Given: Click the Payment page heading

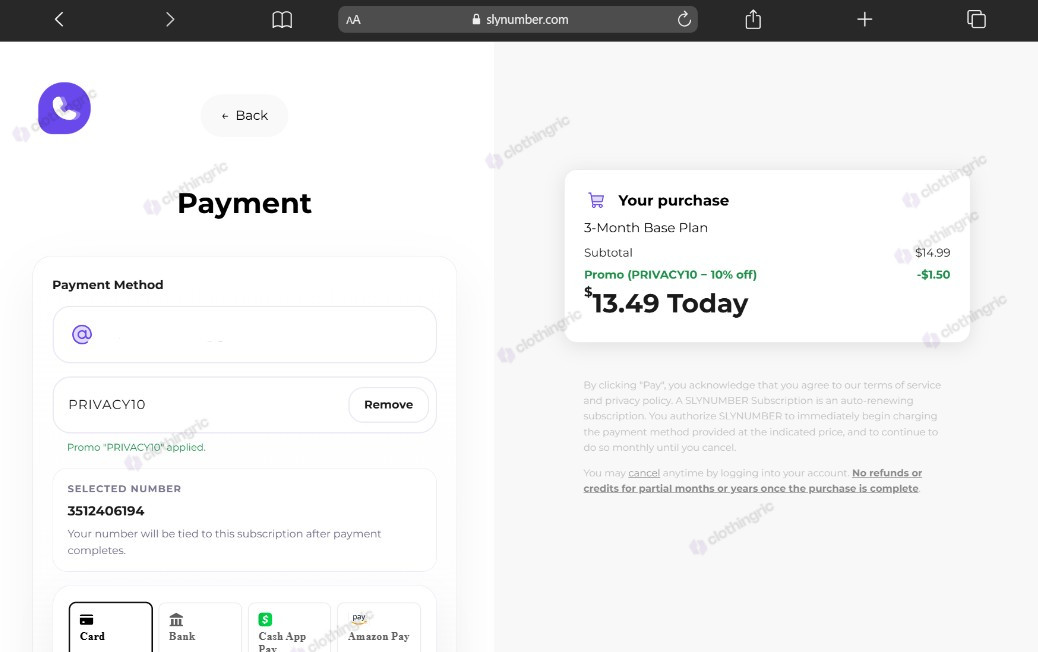Looking at the screenshot, I should coord(244,203).
